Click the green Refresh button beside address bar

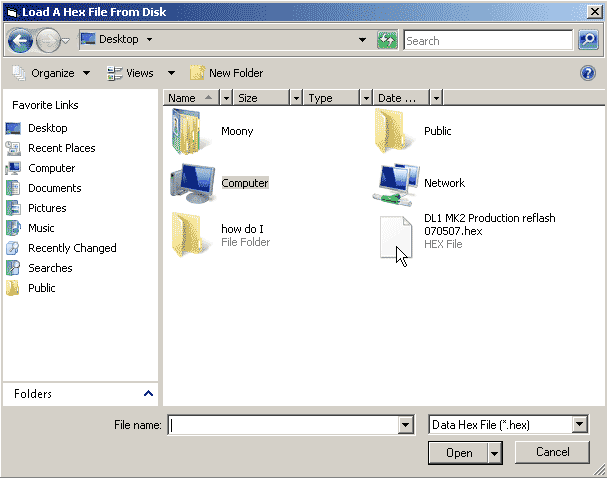click(x=387, y=41)
